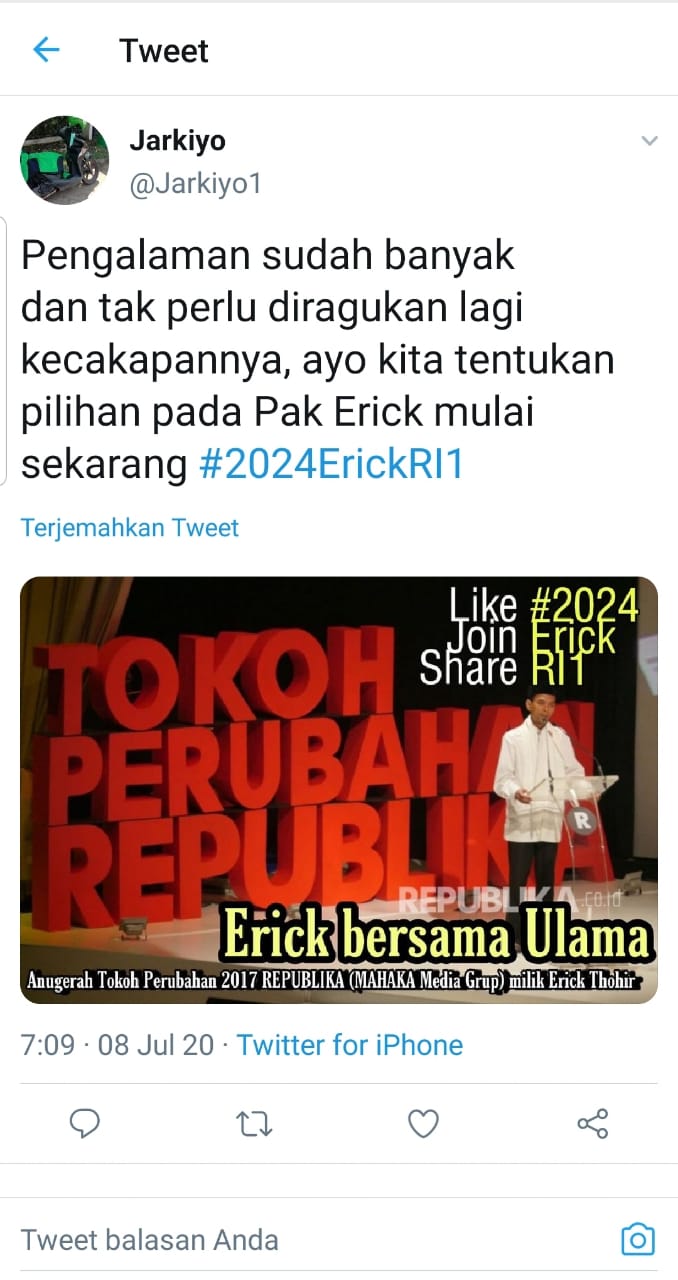Reply to the tweet via speech bubble icon
The height and width of the screenshot is (1280, 678).
pyautogui.click(x=85, y=1124)
